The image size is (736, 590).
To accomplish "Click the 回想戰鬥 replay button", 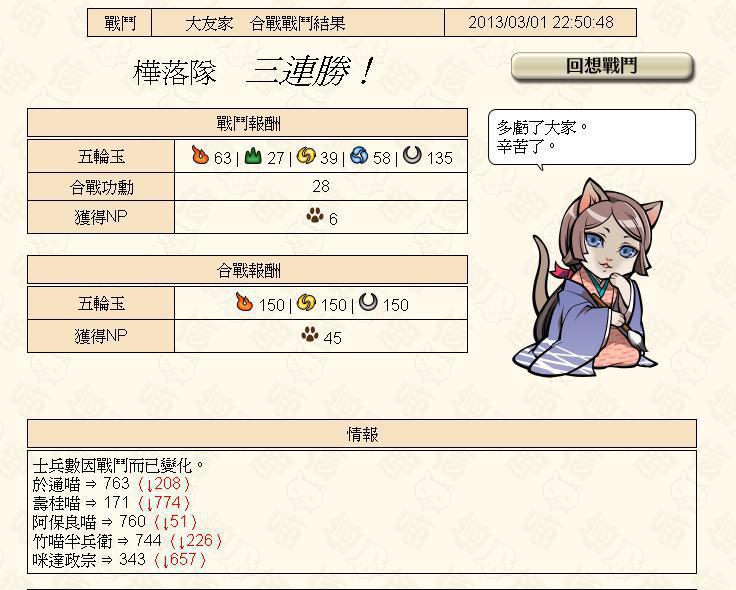I will pyautogui.click(x=601, y=66).
